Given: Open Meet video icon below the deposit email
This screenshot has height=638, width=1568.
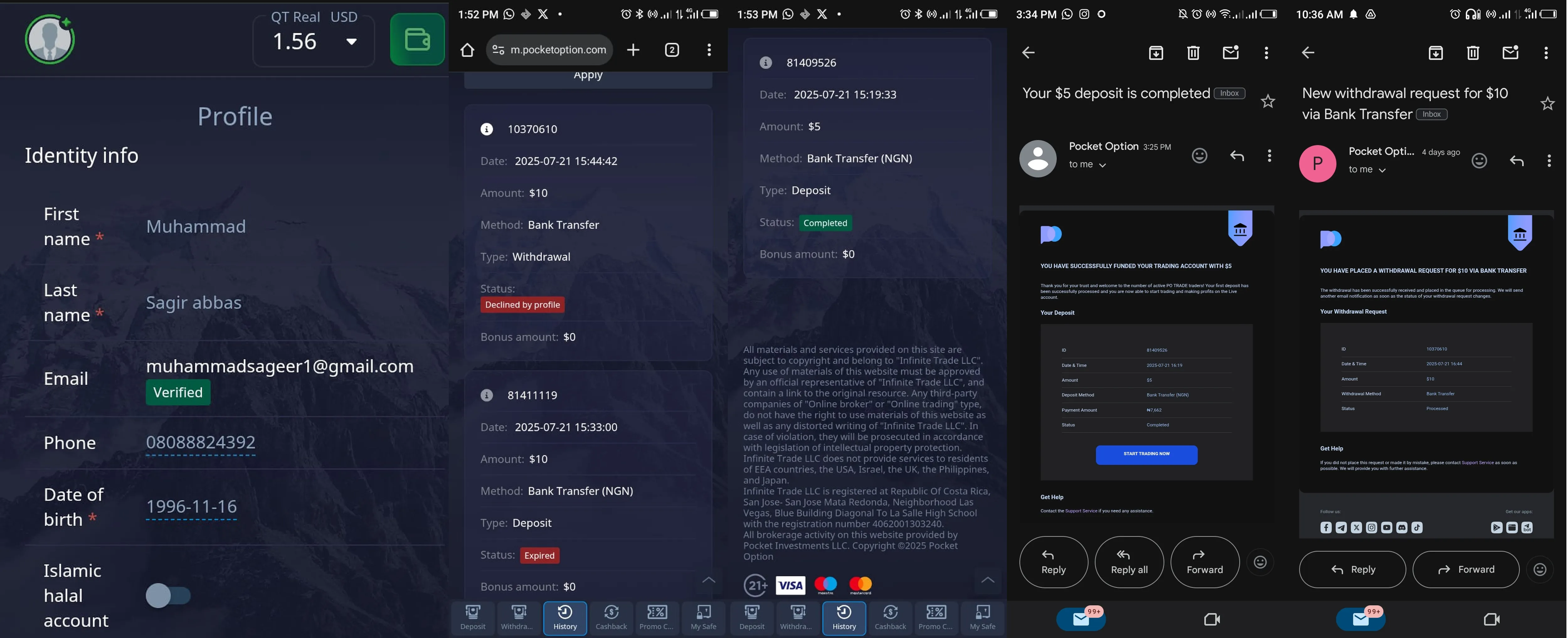Looking at the screenshot, I should [x=1212, y=619].
